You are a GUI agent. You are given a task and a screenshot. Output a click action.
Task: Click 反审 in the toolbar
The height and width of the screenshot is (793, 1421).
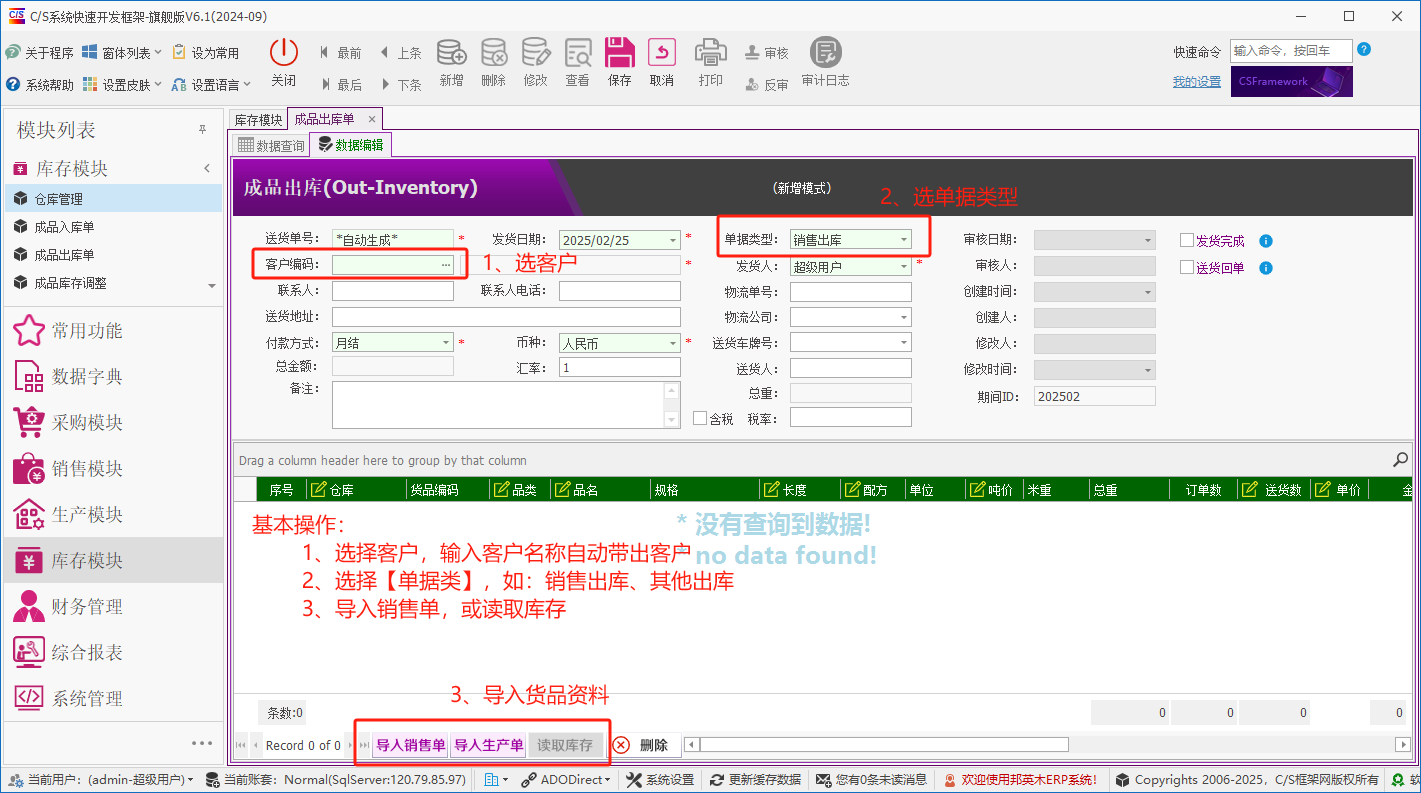tap(767, 85)
